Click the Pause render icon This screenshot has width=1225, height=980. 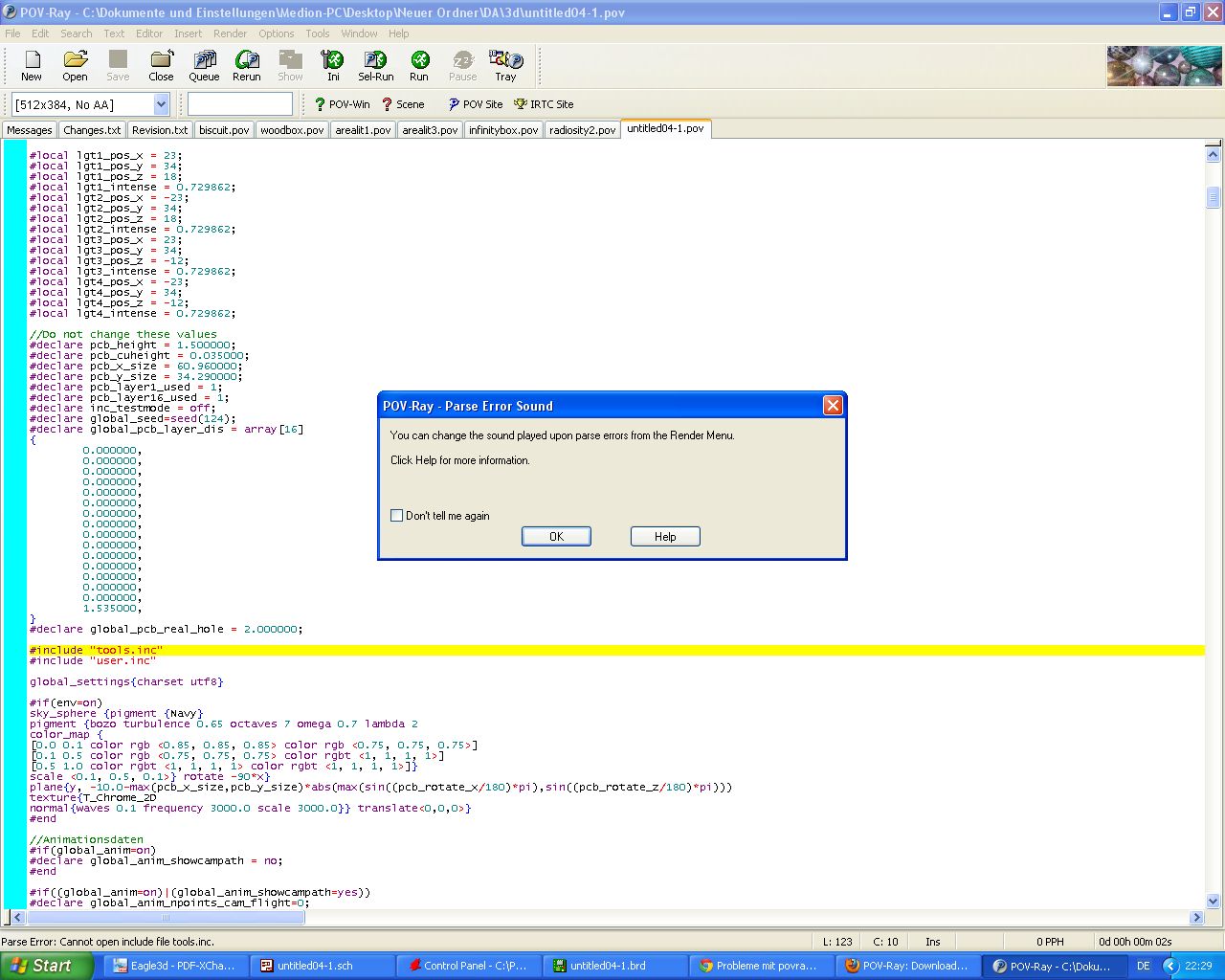pyautogui.click(x=462, y=66)
